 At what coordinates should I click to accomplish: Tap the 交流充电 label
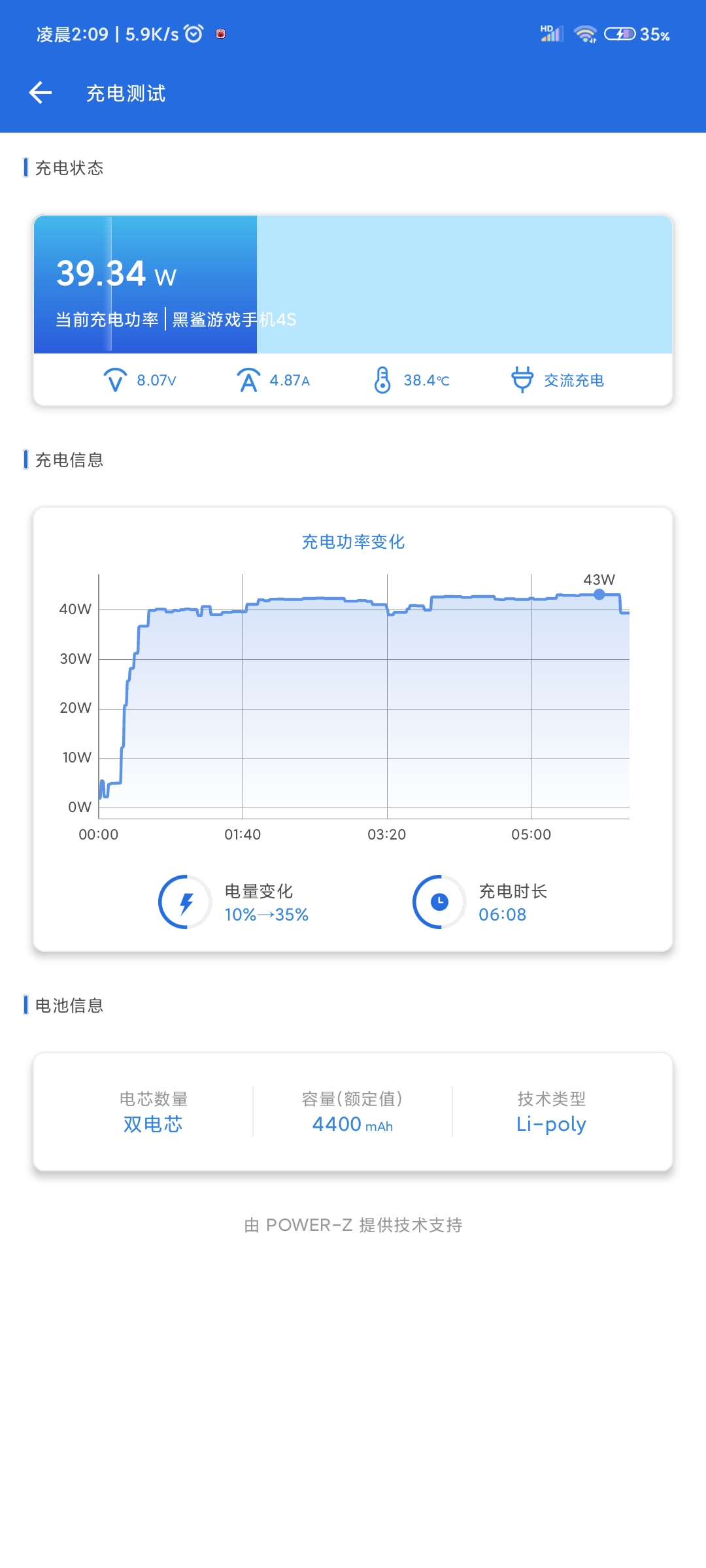pos(574,380)
